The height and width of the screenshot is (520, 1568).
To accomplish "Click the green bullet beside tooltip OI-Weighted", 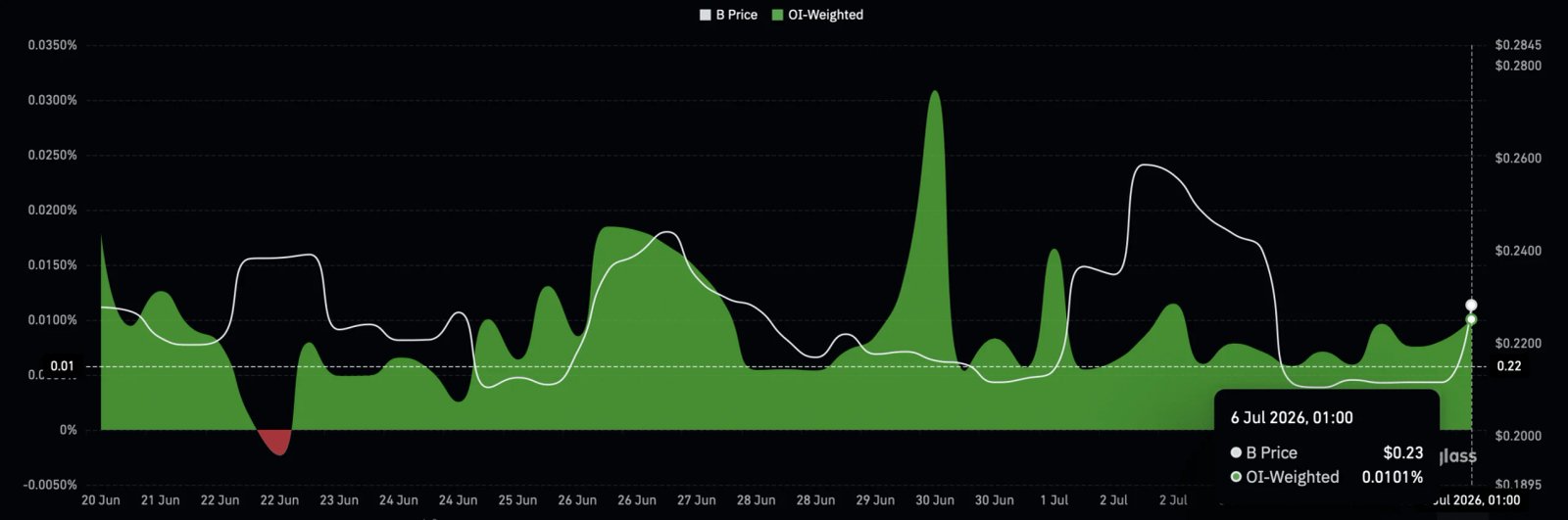I will pos(1237,477).
